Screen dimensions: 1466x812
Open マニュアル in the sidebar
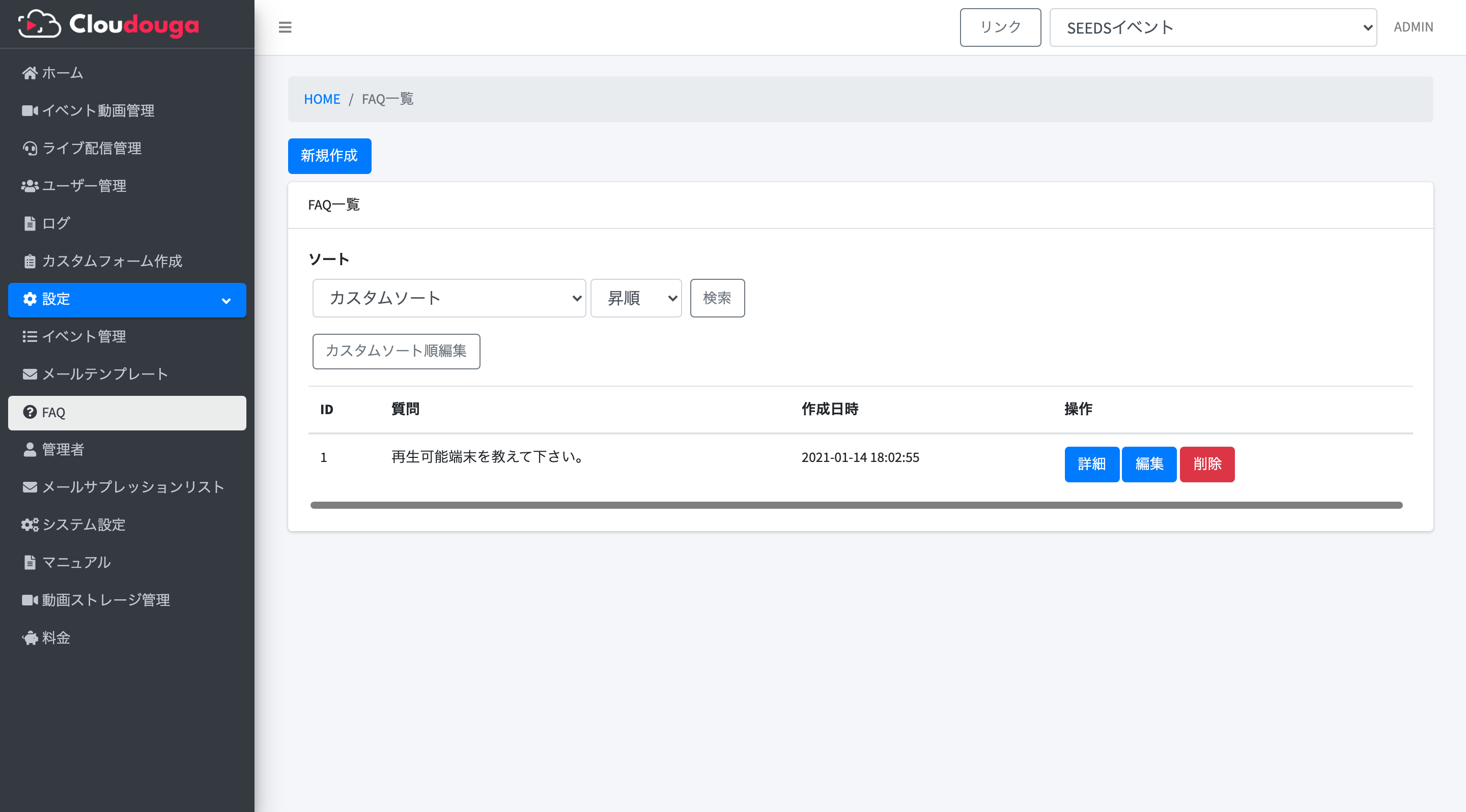click(127, 562)
